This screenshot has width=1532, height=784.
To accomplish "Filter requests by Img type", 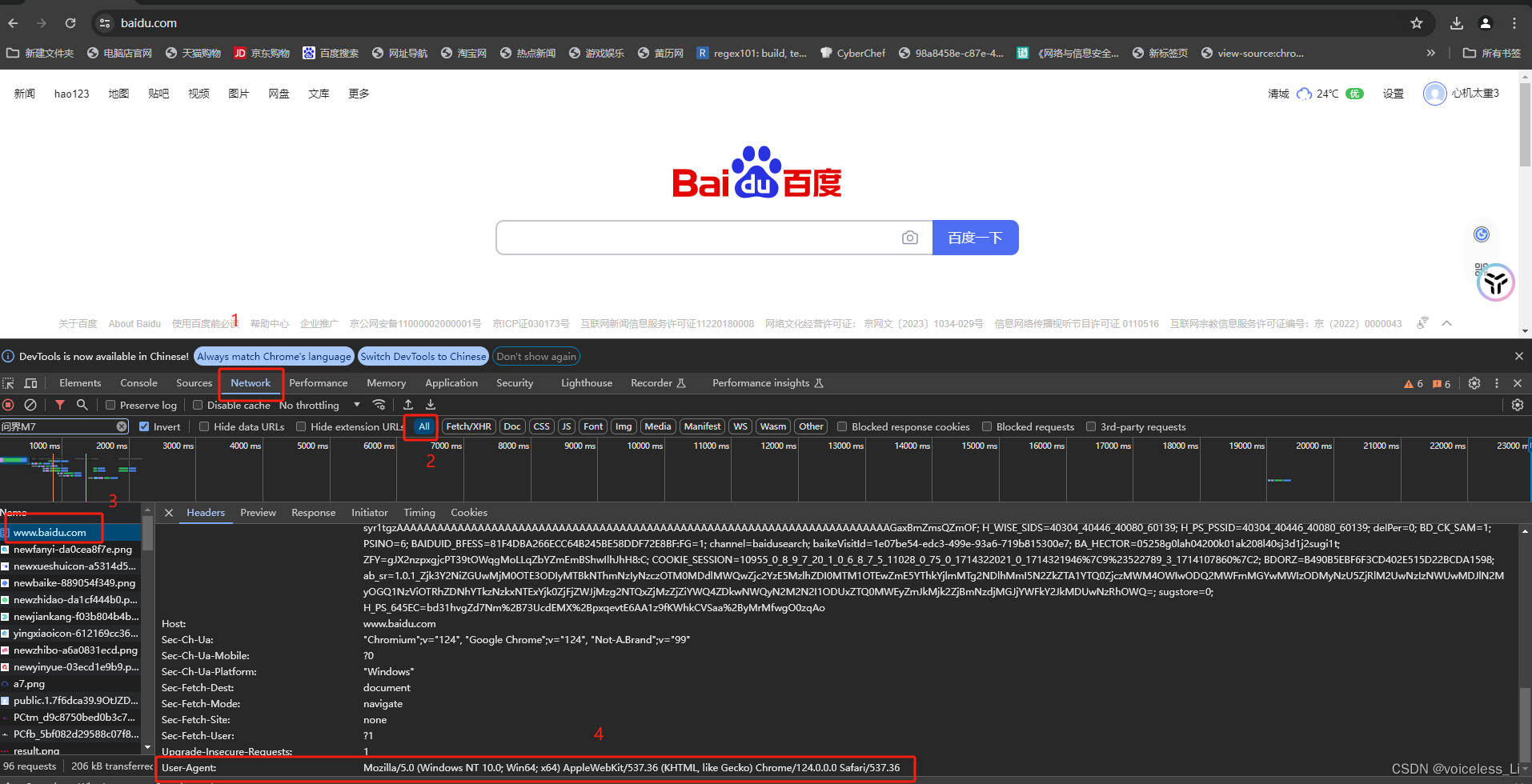I will [x=624, y=426].
